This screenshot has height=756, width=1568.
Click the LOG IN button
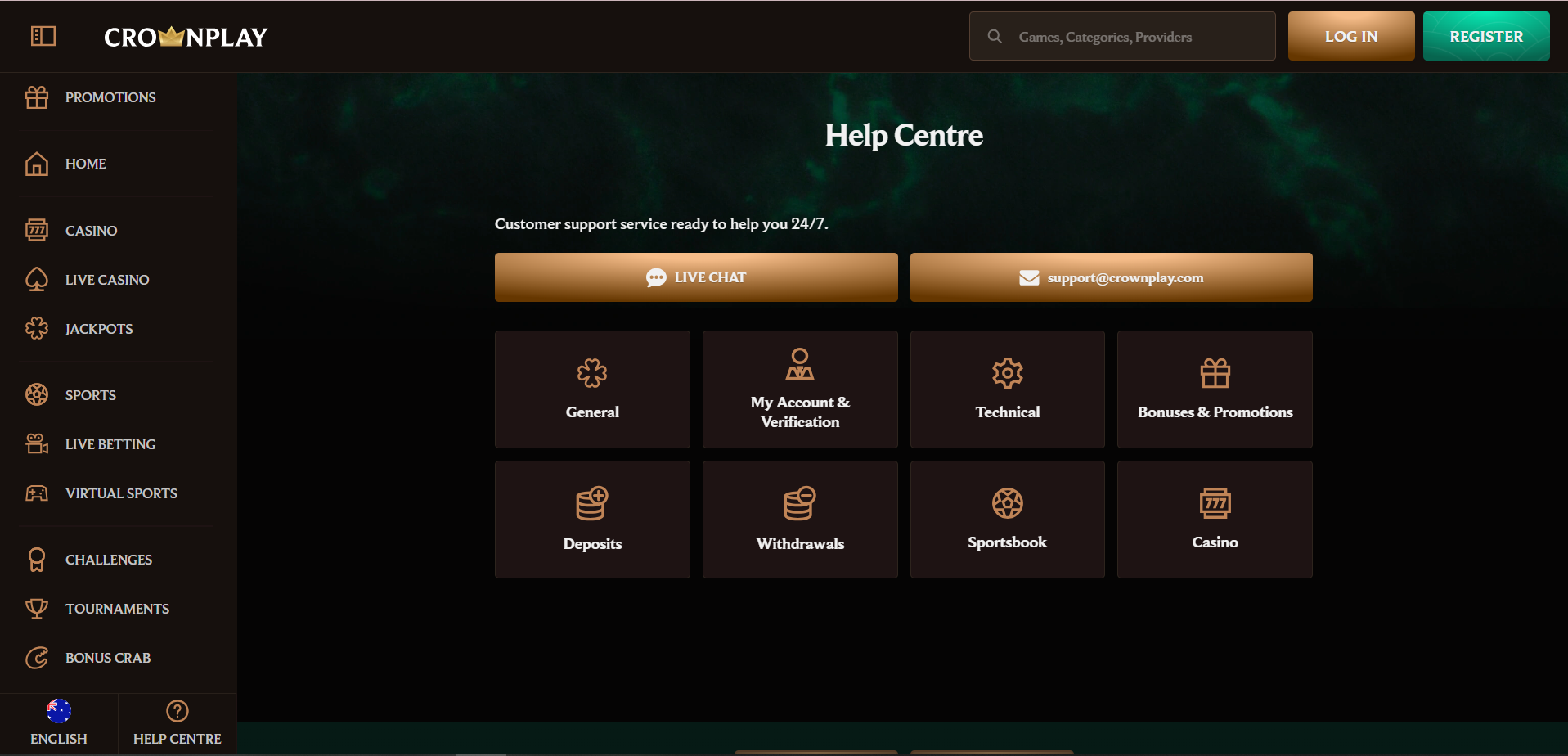click(x=1350, y=36)
